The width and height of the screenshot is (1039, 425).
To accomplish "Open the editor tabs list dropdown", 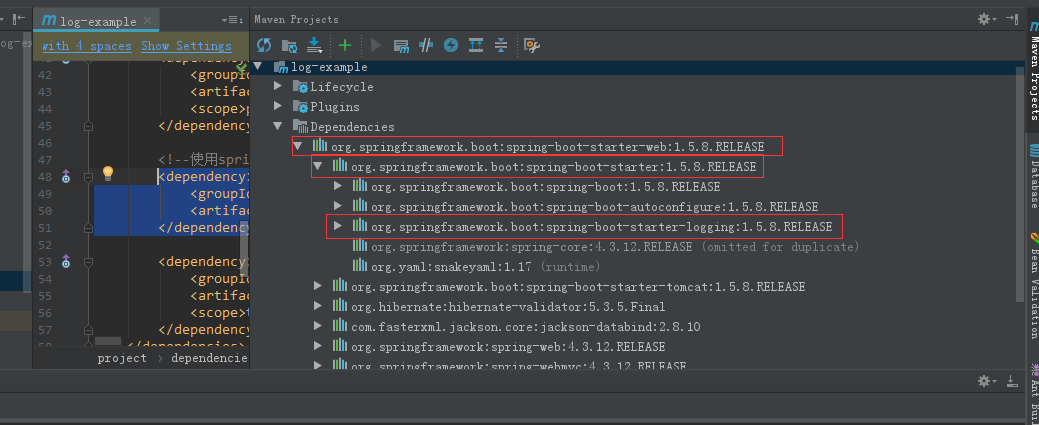I will click(232, 20).
